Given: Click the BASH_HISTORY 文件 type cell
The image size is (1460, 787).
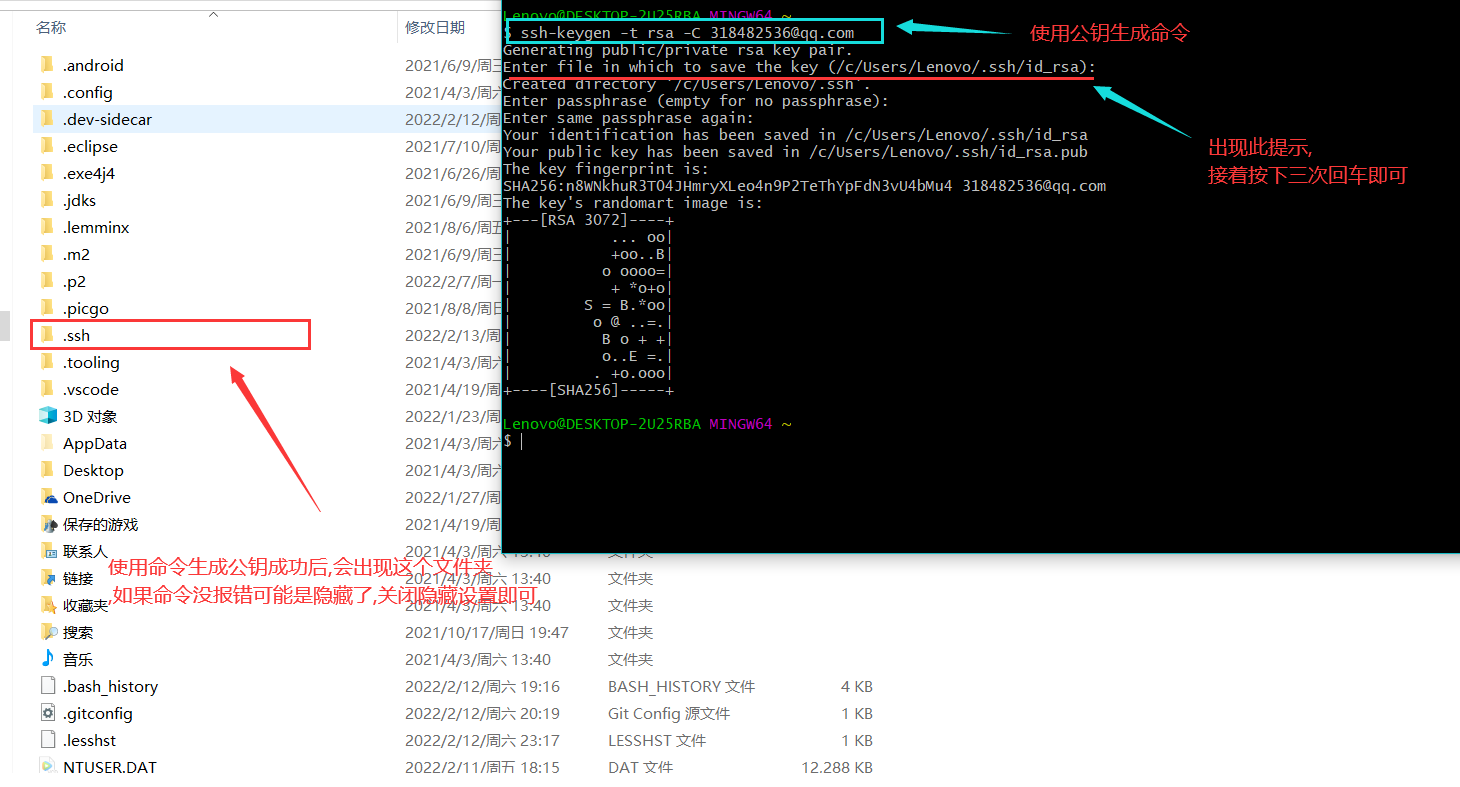Looking at the screenshot, I should (x=681, y=686).
